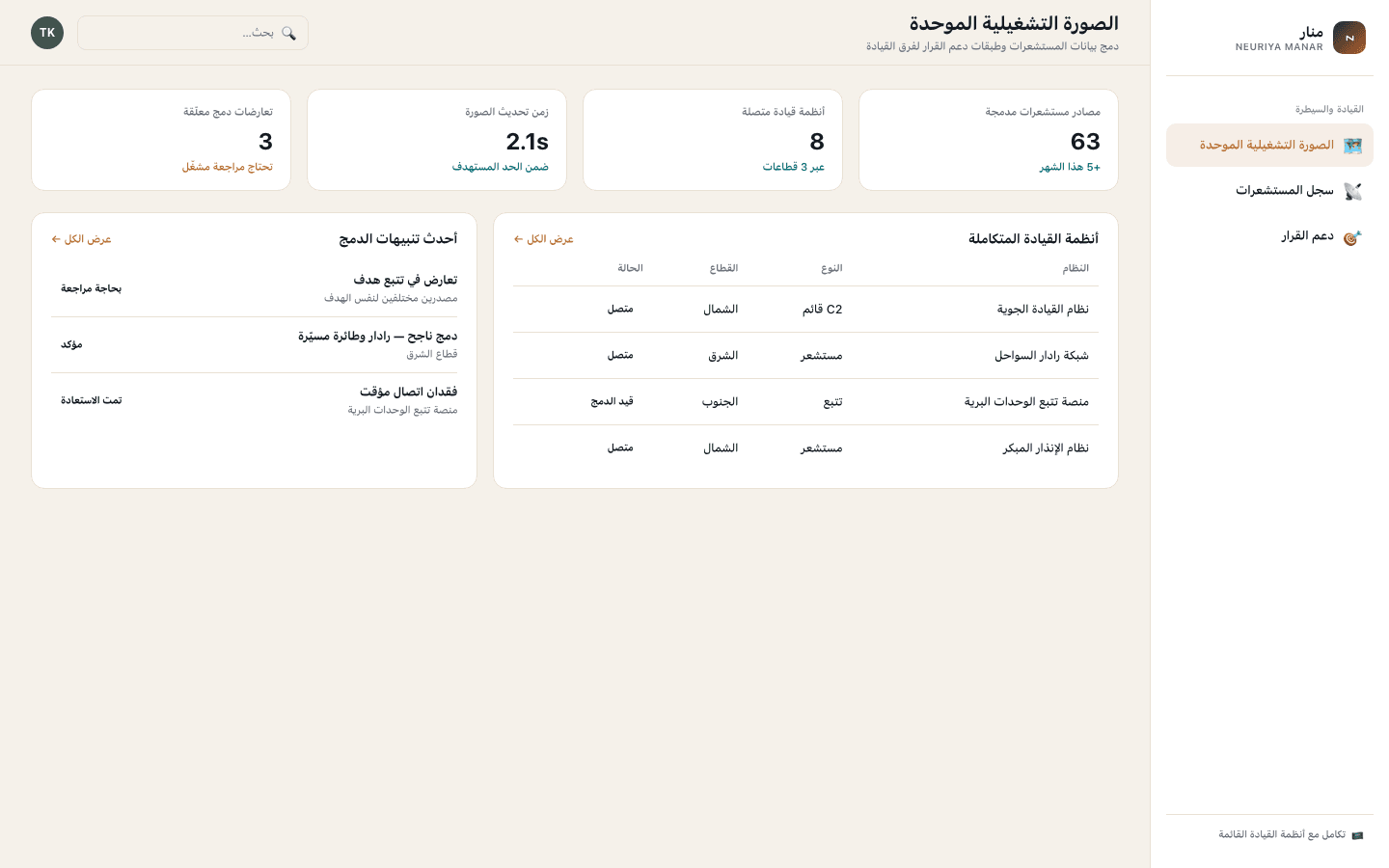Open the زمن تحديث الصورة card

tap(437, 140)
